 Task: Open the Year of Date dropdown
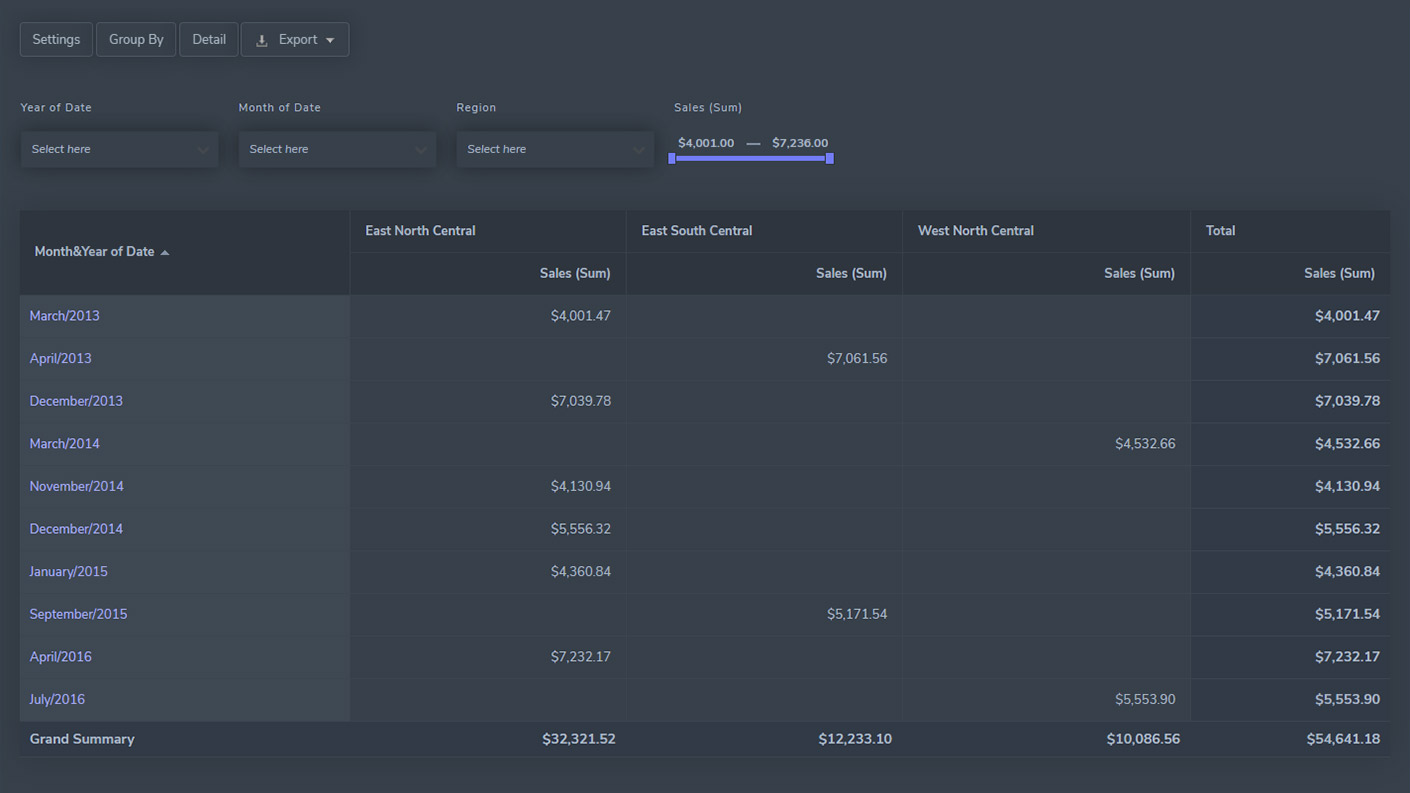[119, 149]
